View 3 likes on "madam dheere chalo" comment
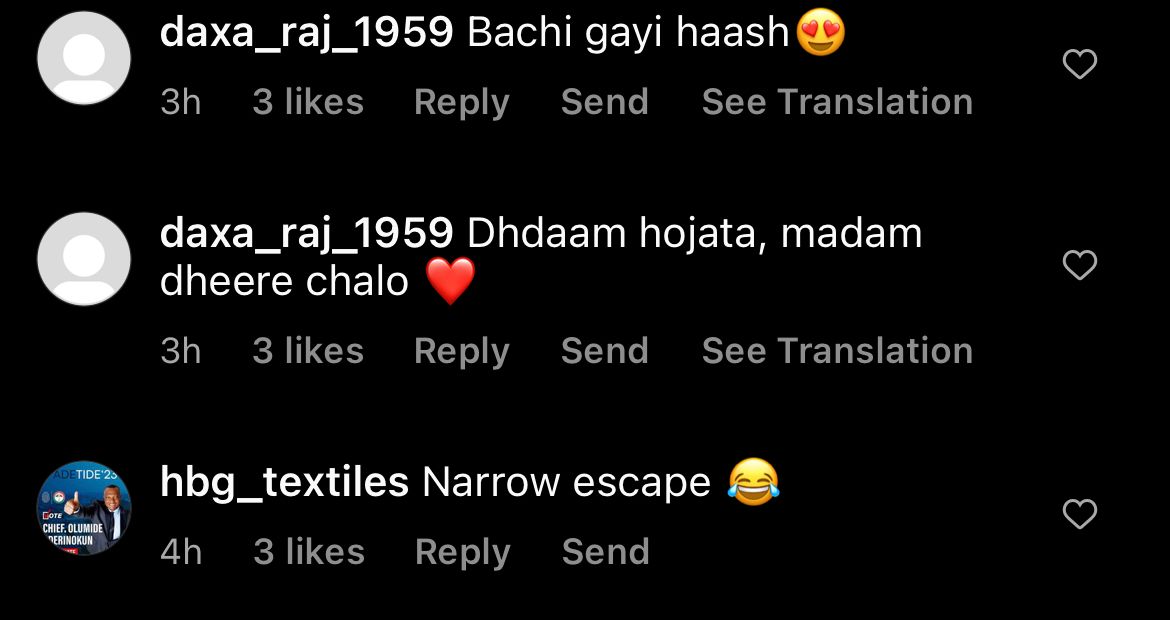 point(308,351)
